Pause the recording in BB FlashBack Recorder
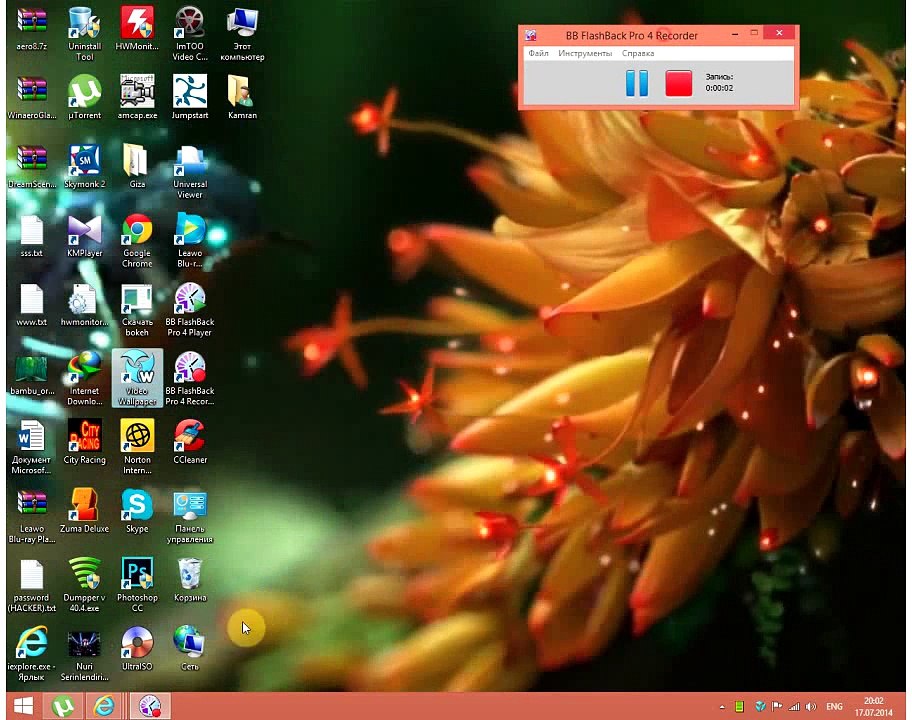The height and width of the screenshot is (720, 912). pos(636,83)
